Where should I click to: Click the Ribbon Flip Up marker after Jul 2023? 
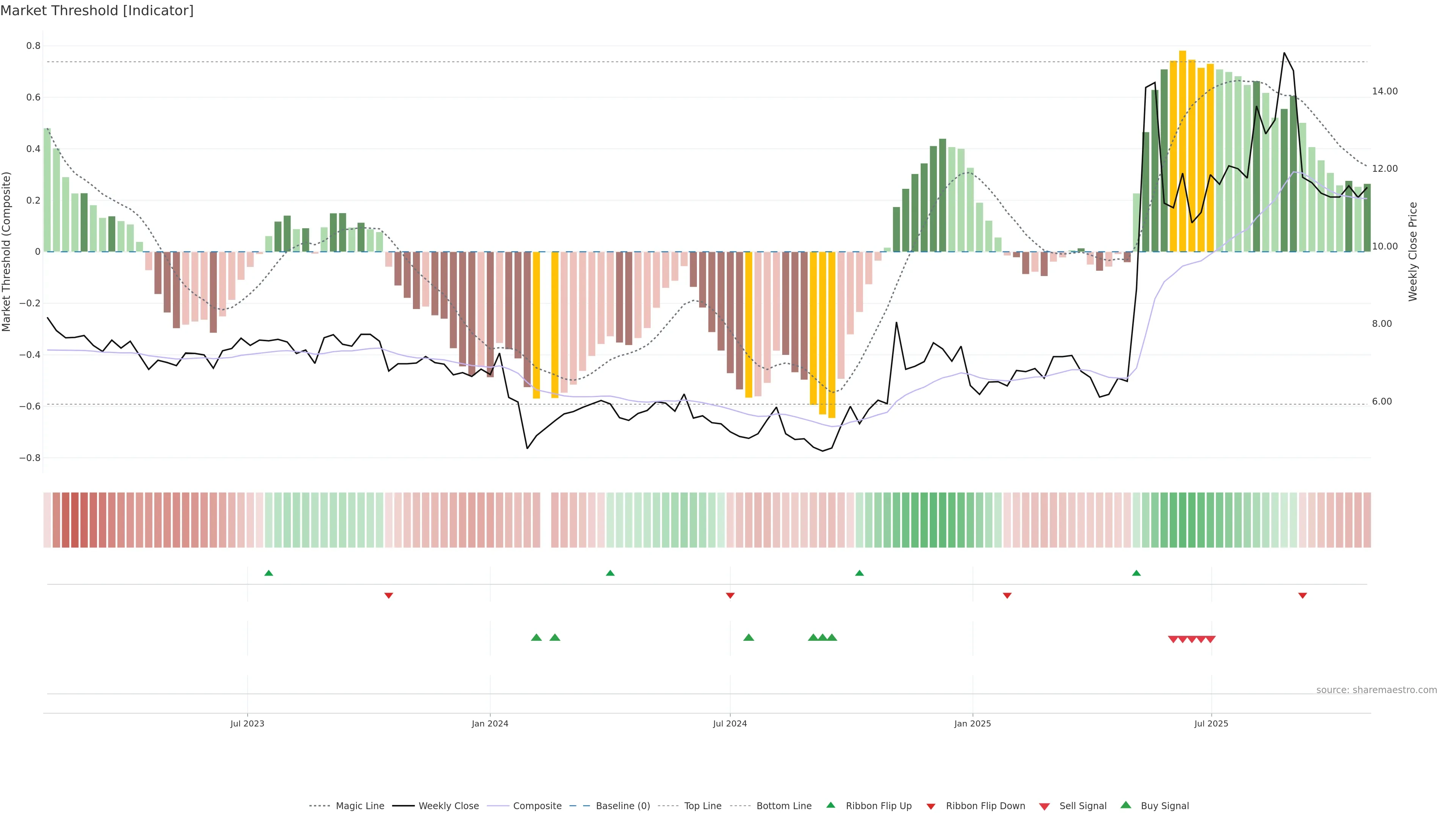tap(268, 573)
